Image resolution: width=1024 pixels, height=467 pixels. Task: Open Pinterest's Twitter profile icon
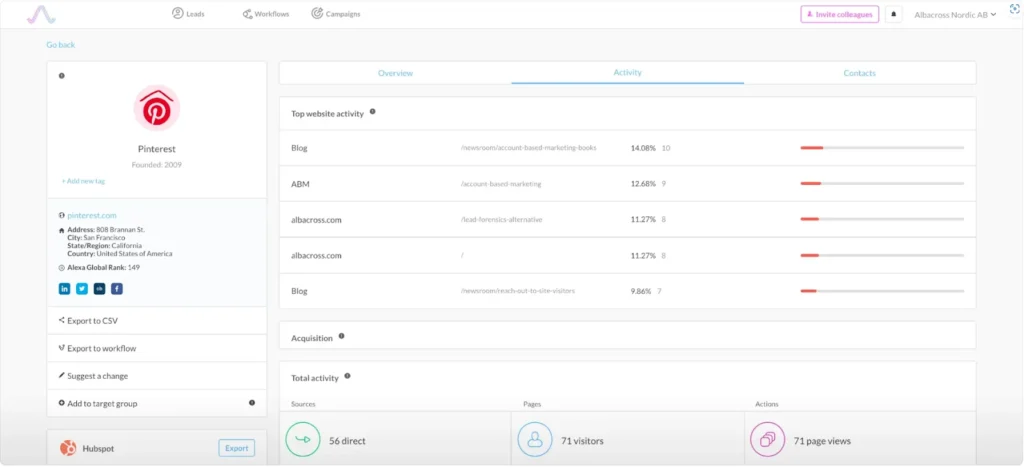(x=82, y=289)
